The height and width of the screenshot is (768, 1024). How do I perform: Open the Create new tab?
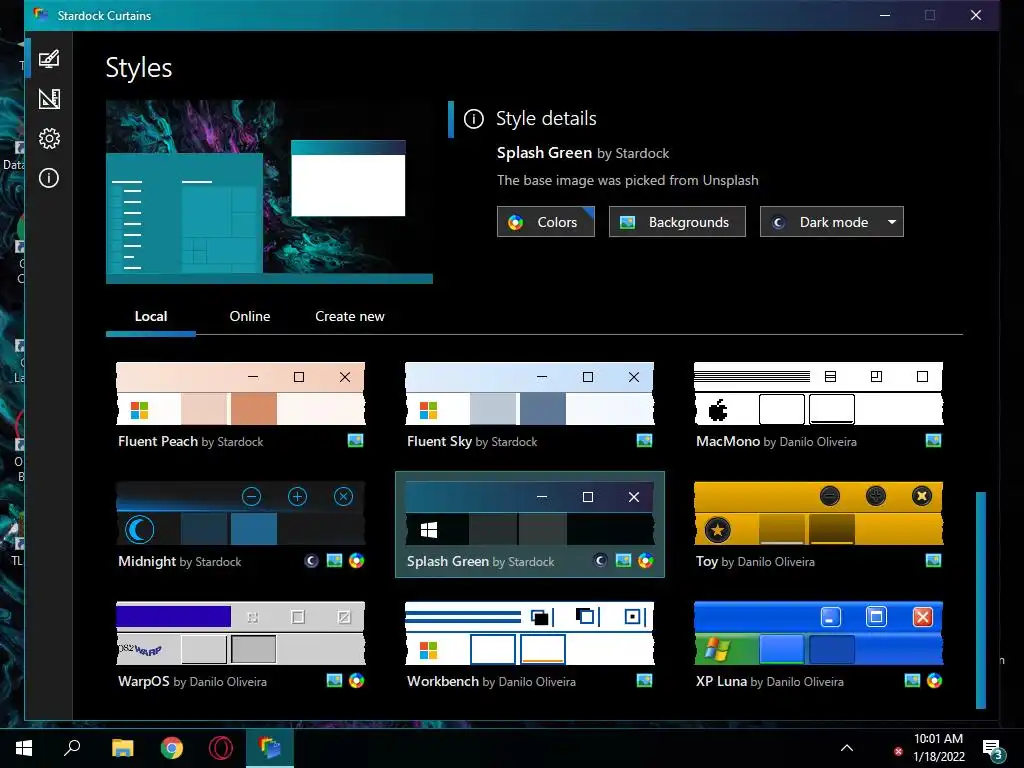pos(350,317)
